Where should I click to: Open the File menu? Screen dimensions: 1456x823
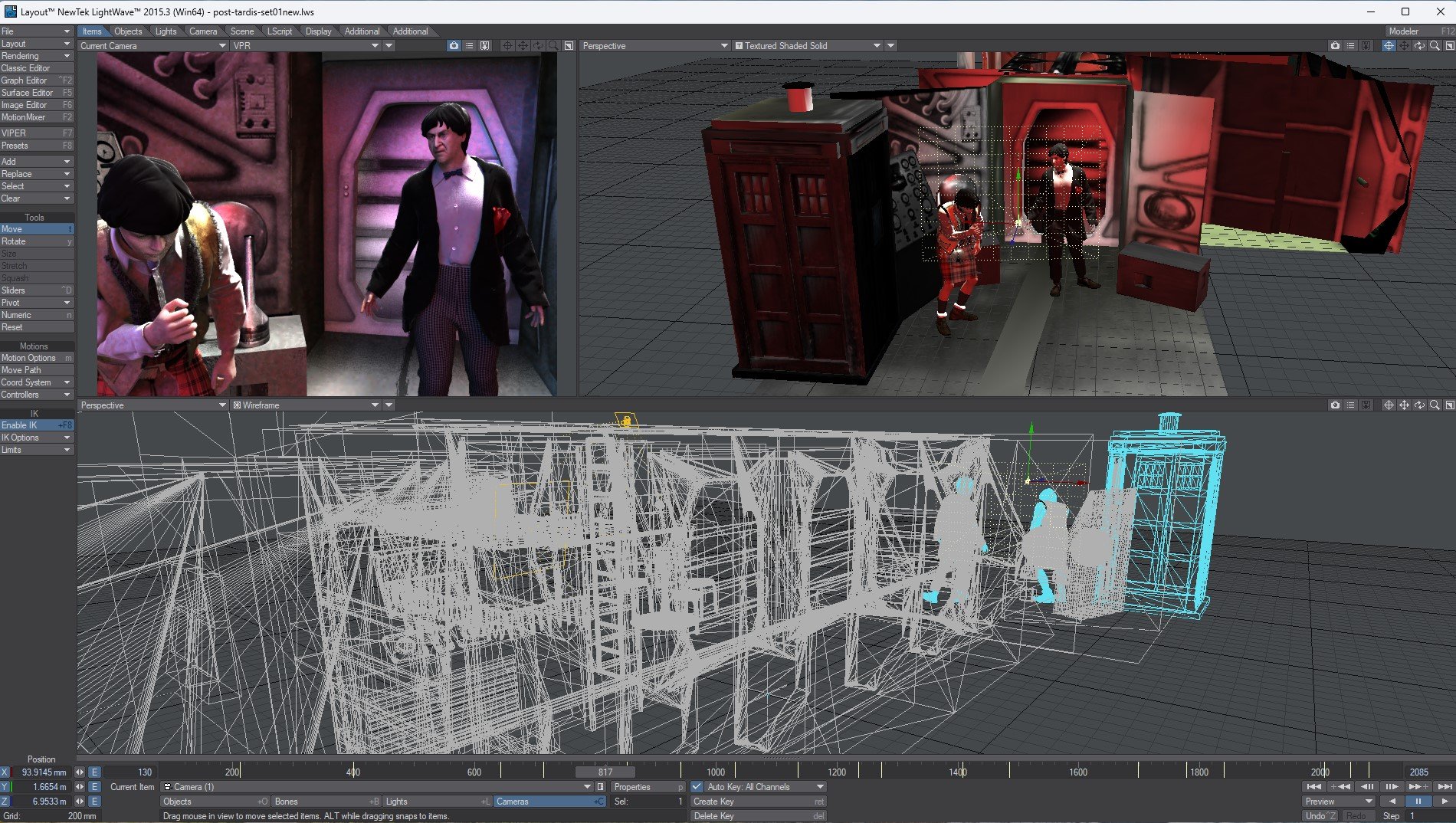pyautogui.click(x=37, y=31)
